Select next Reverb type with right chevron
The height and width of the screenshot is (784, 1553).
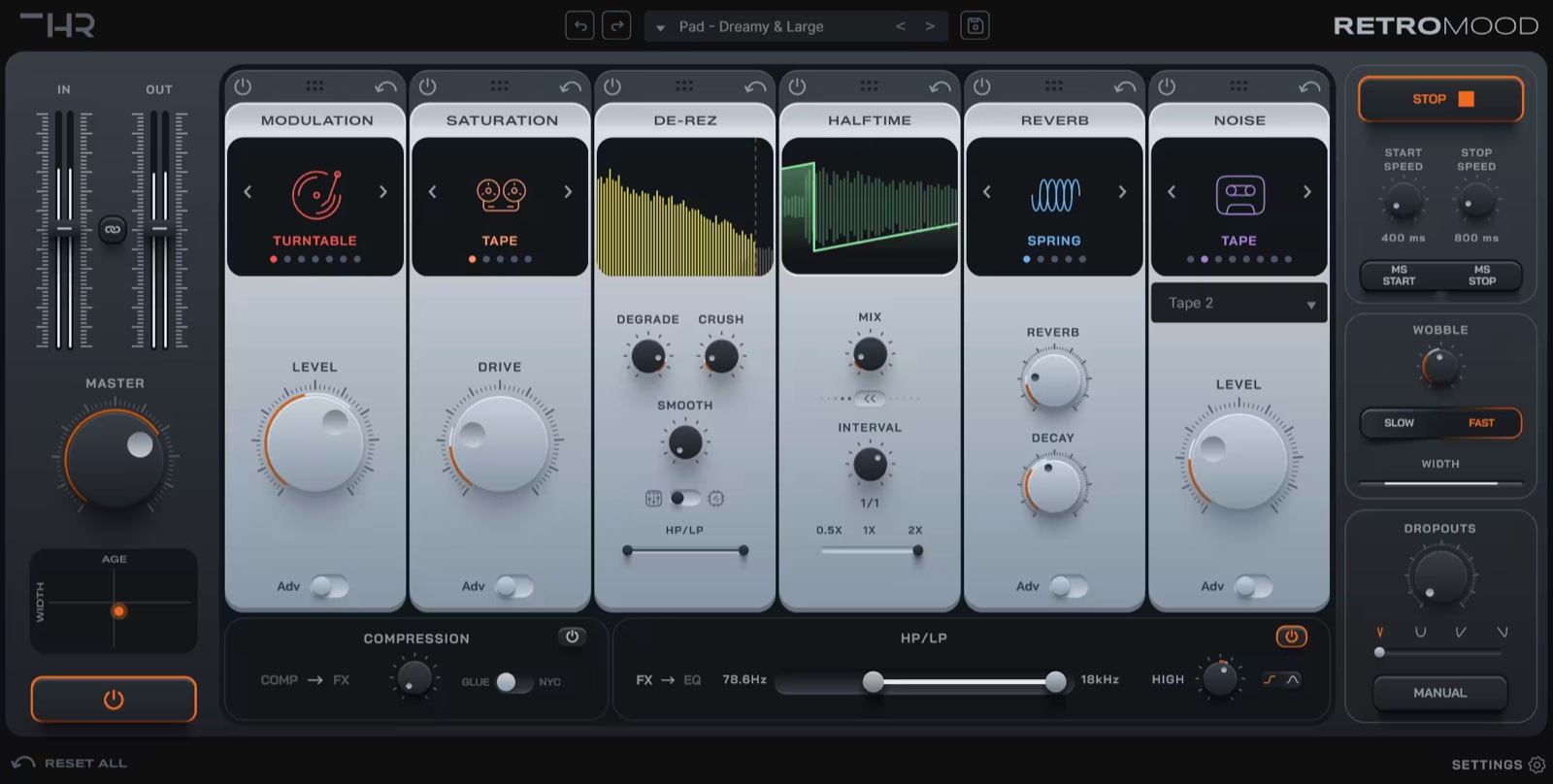click(x=1123, y=192)
